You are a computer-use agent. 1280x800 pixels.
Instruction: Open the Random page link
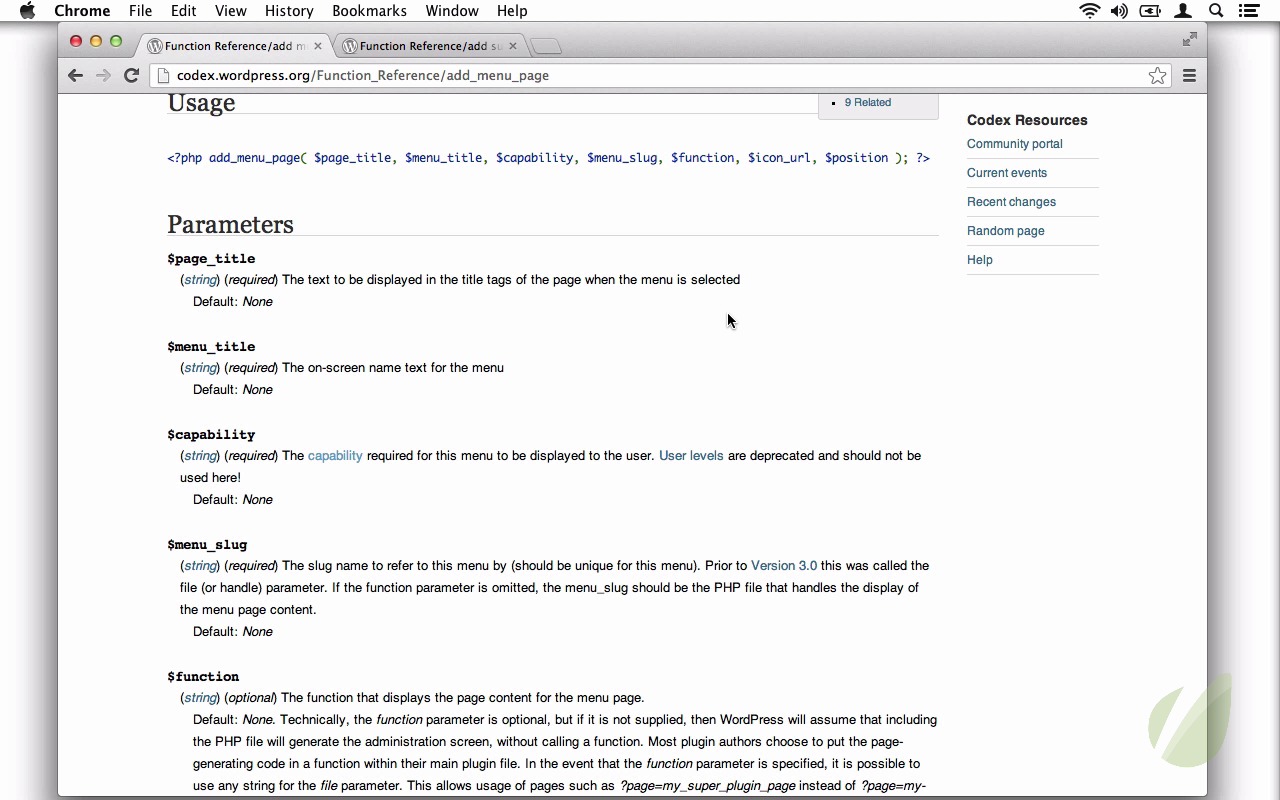(1005, 231)
